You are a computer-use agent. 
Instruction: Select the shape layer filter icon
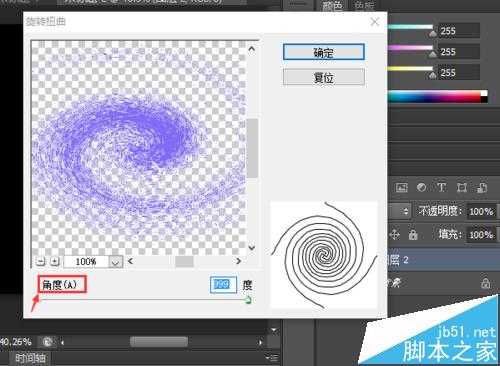(462, 188)
